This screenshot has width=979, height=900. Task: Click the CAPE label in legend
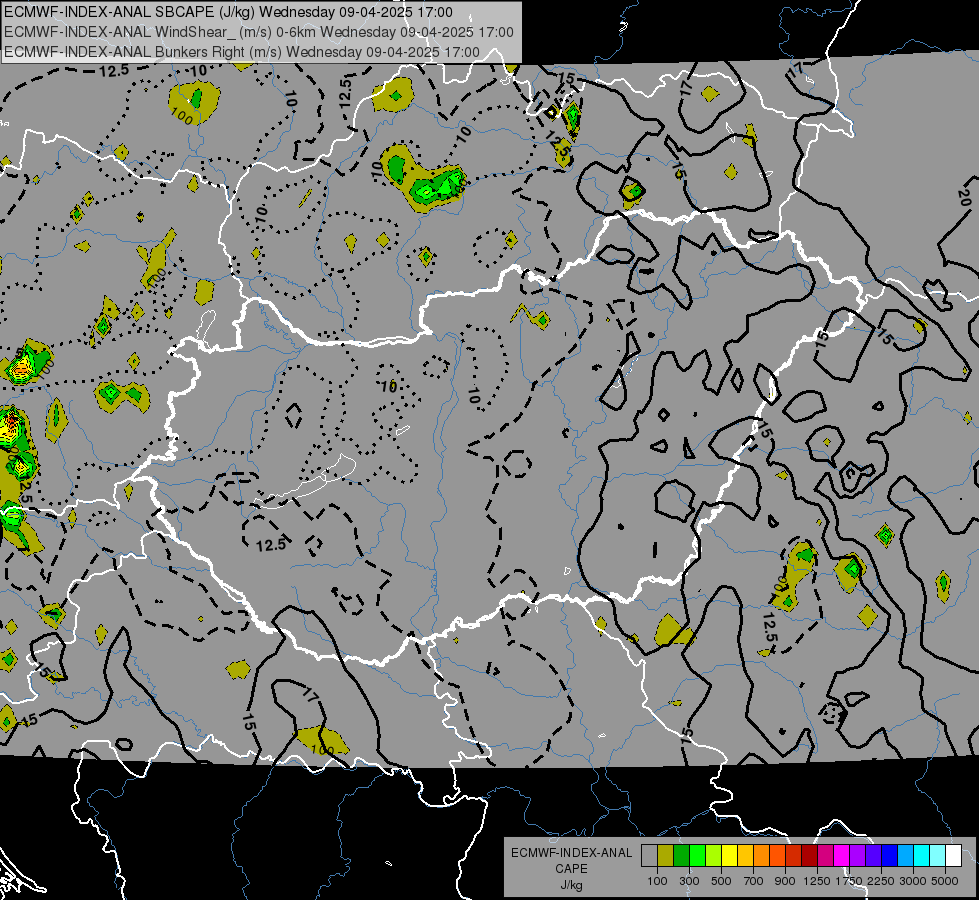tap(571, 869)
